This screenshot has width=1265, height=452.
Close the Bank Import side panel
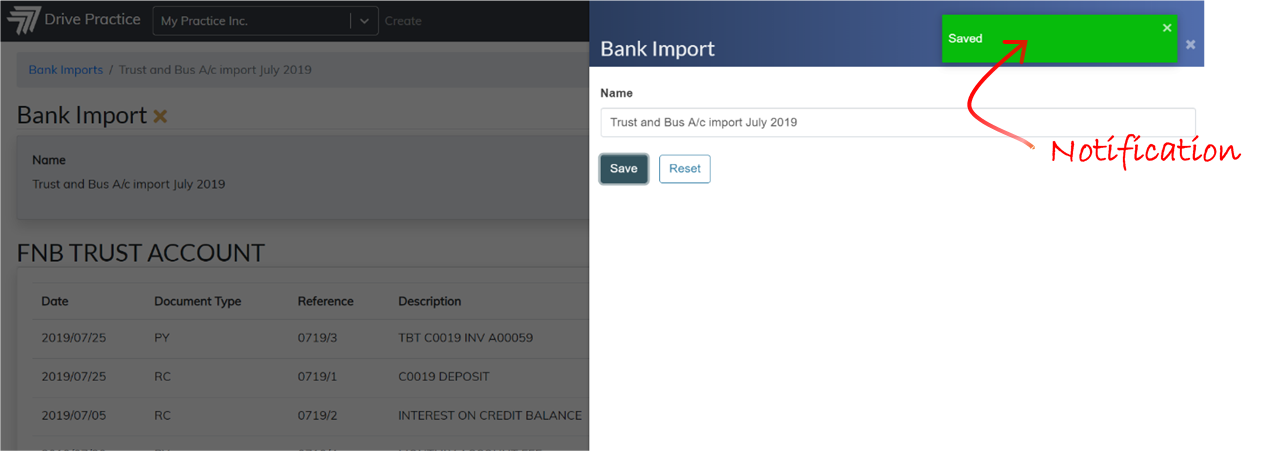pyautogui.click(x=1190, y=44)
